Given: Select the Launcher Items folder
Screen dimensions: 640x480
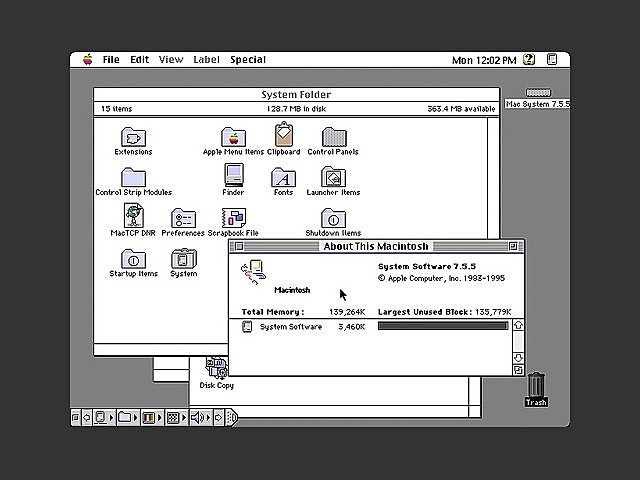Looking at the screenshot, I should (x=333, y=176).
